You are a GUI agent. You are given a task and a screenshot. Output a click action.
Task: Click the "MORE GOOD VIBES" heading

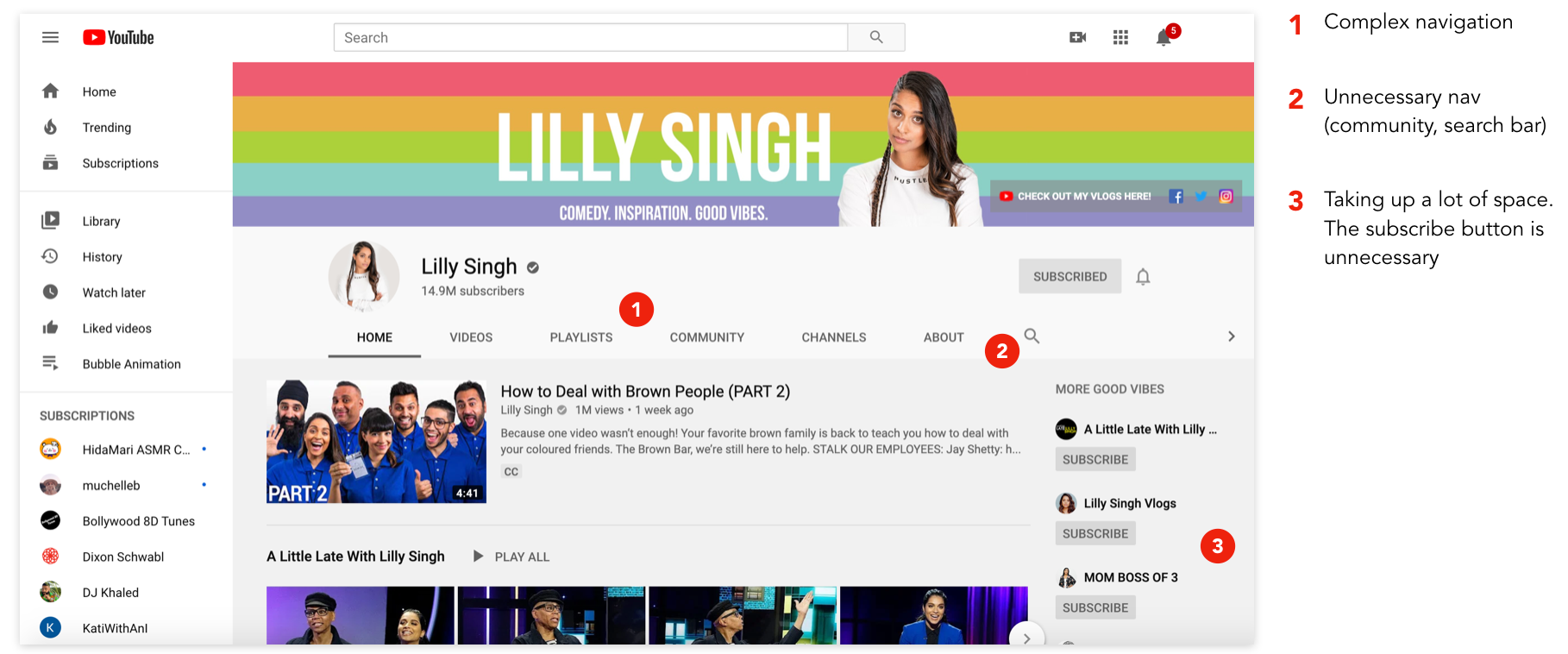coord(1110,389)
